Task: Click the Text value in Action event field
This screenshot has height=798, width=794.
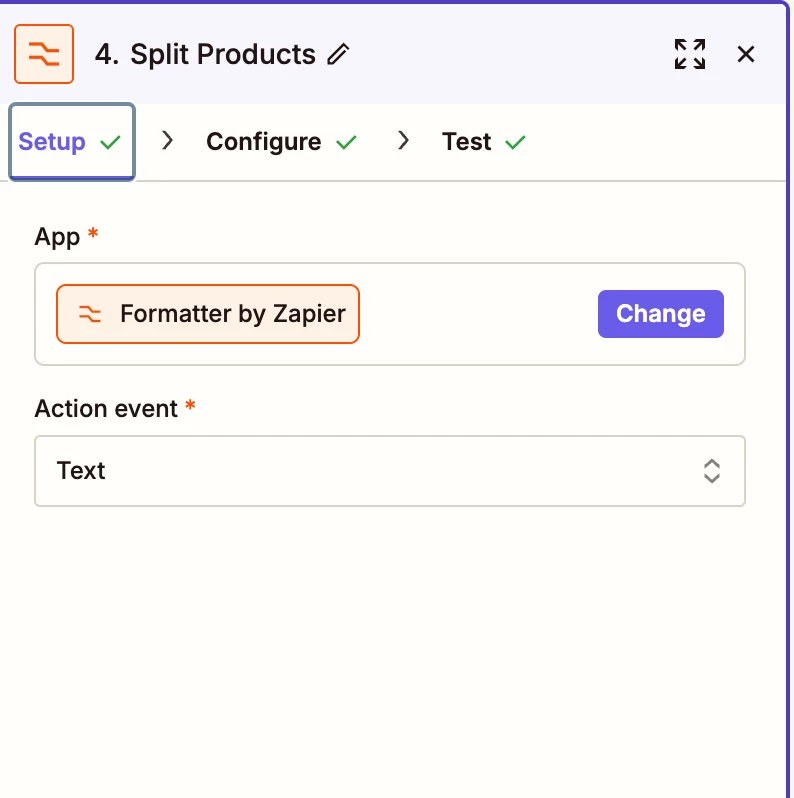Action: tap(82, 471)
